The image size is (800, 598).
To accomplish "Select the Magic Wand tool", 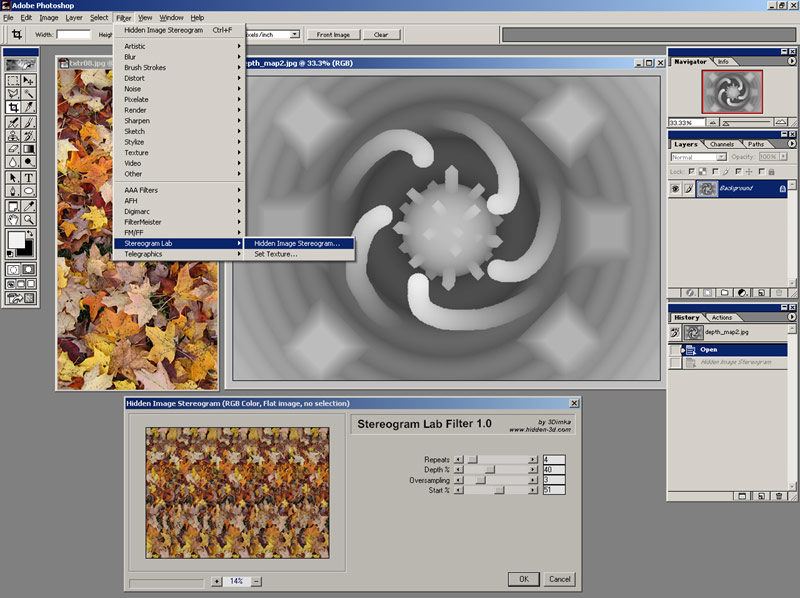I will (29, 94).
